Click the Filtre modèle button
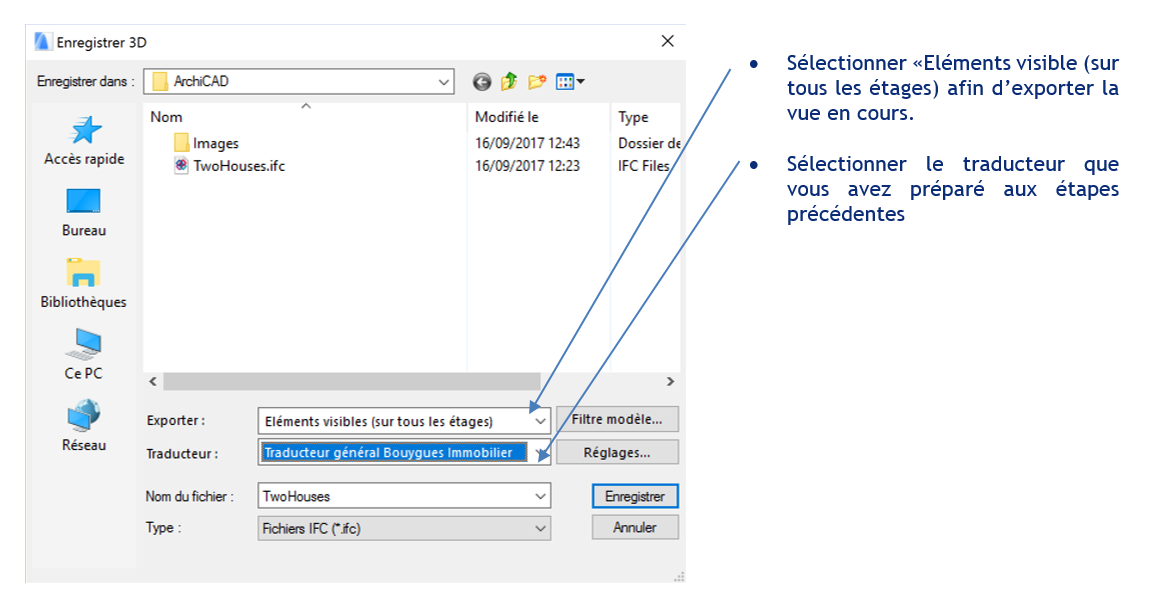 coord(617,419)
